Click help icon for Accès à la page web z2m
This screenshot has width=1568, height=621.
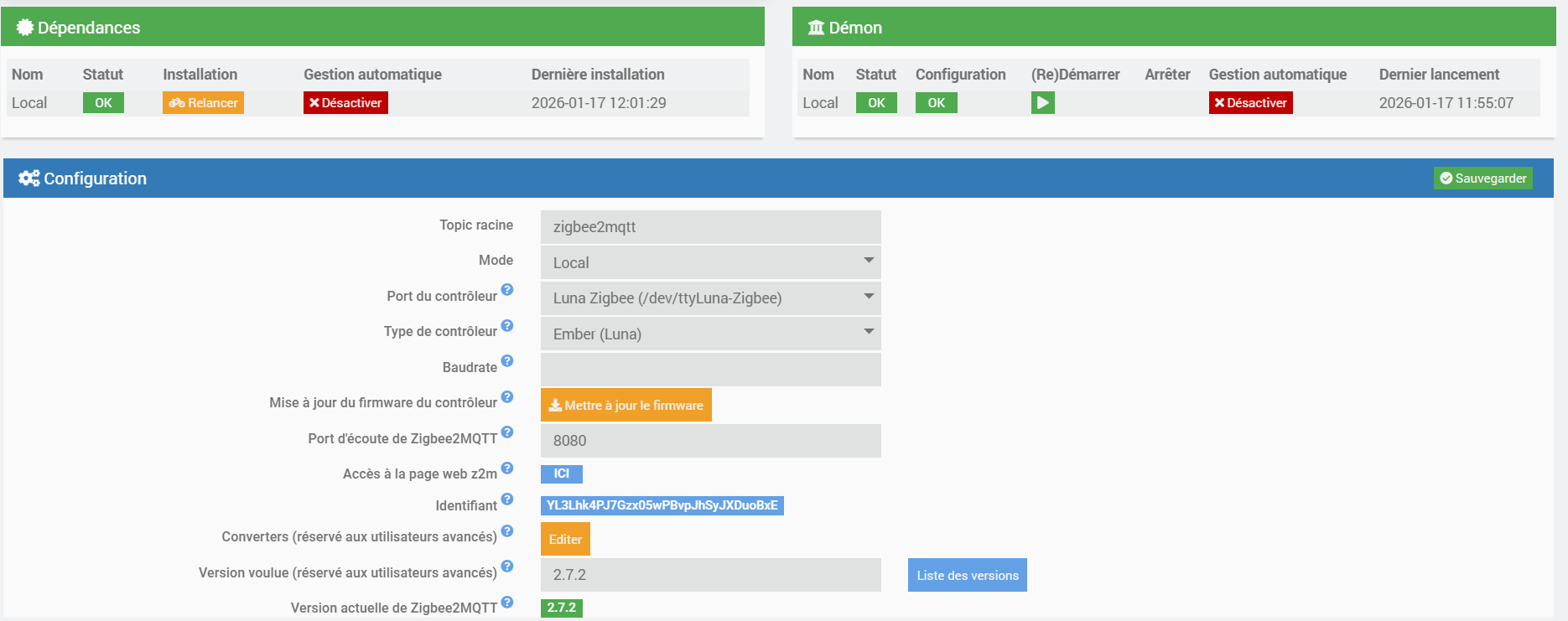pos(507,468)
